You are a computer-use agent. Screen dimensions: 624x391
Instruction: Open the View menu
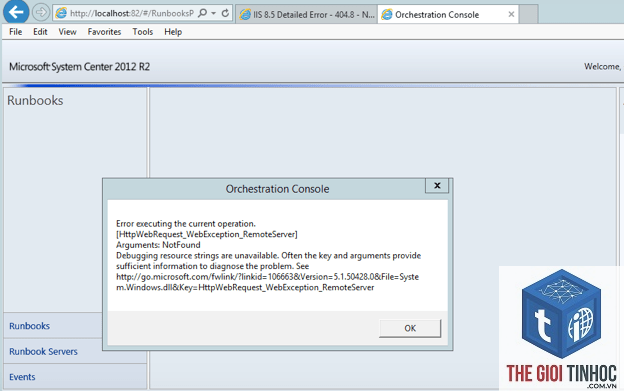tap(67, 32)
